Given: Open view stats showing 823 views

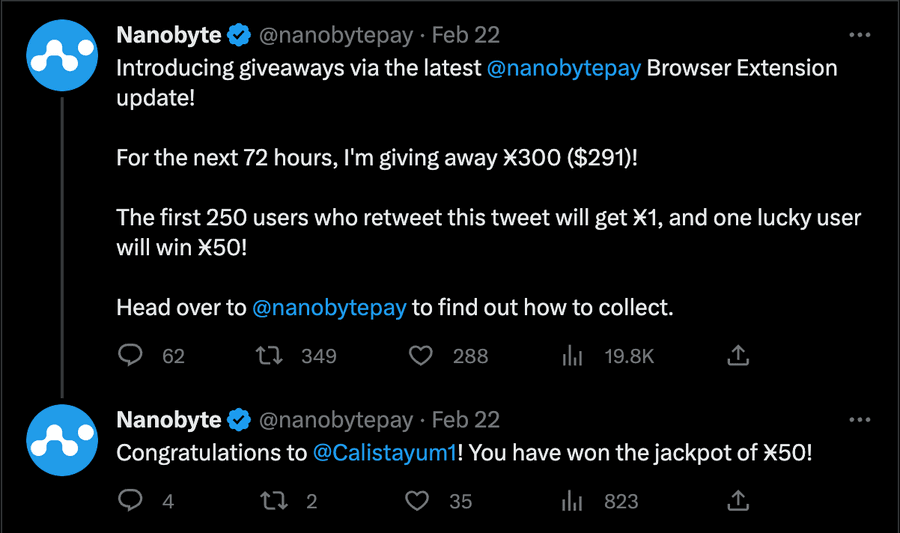Looking at the screenshot, I should pos(572,501).
